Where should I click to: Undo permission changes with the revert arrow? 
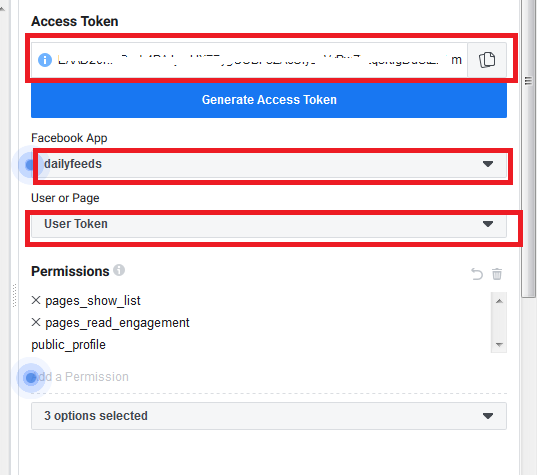coord(477,274)
